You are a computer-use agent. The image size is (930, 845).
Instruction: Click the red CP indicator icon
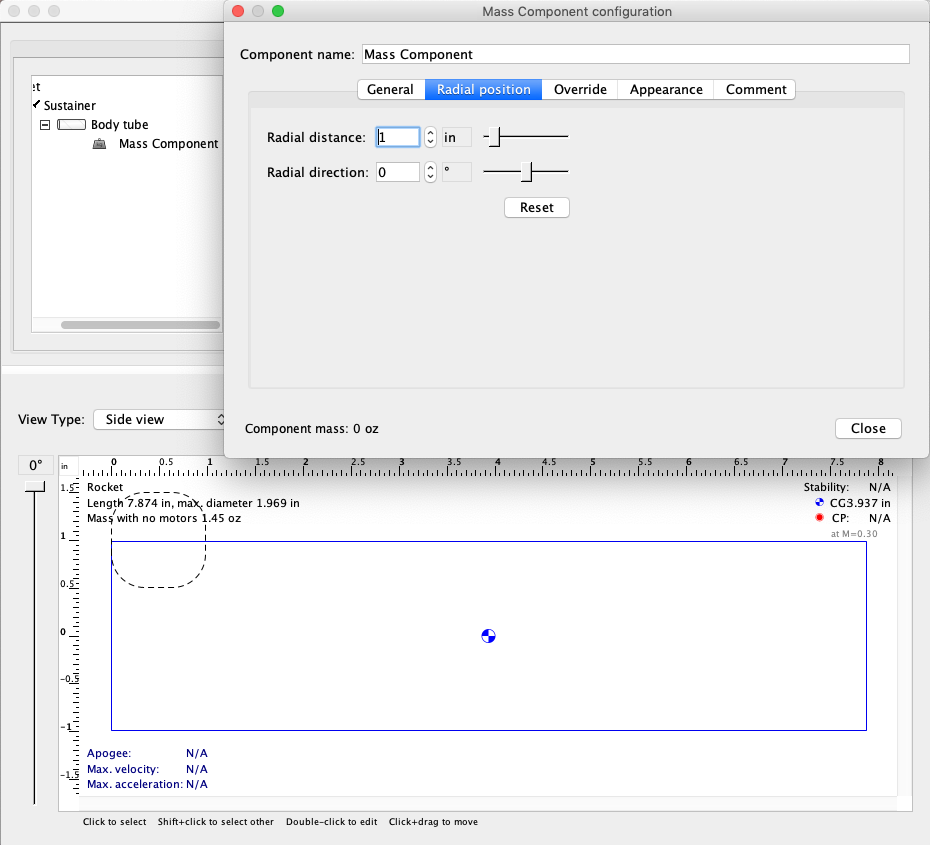coord(820,518)
